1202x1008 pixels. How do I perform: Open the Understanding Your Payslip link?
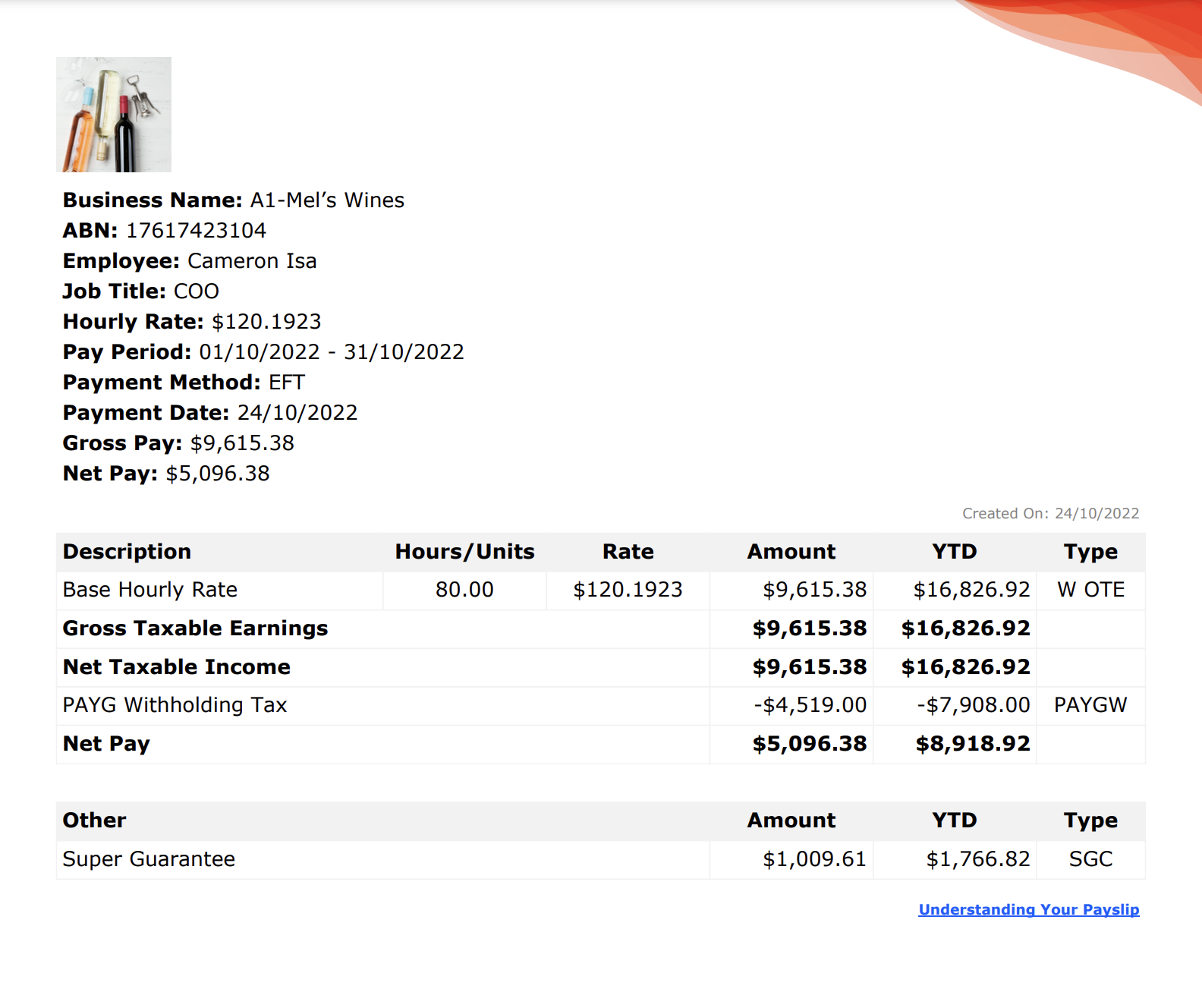[x=1028, y=909]
